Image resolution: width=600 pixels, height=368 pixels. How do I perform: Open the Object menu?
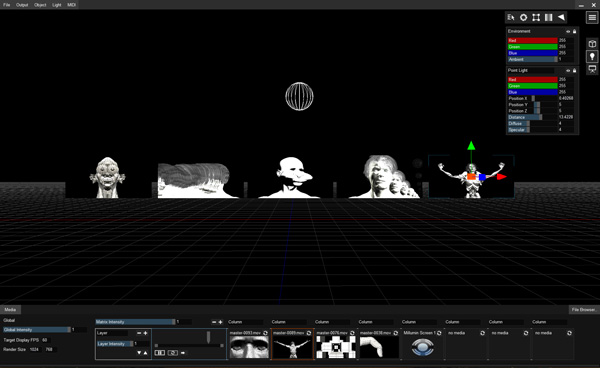point(40,5)
